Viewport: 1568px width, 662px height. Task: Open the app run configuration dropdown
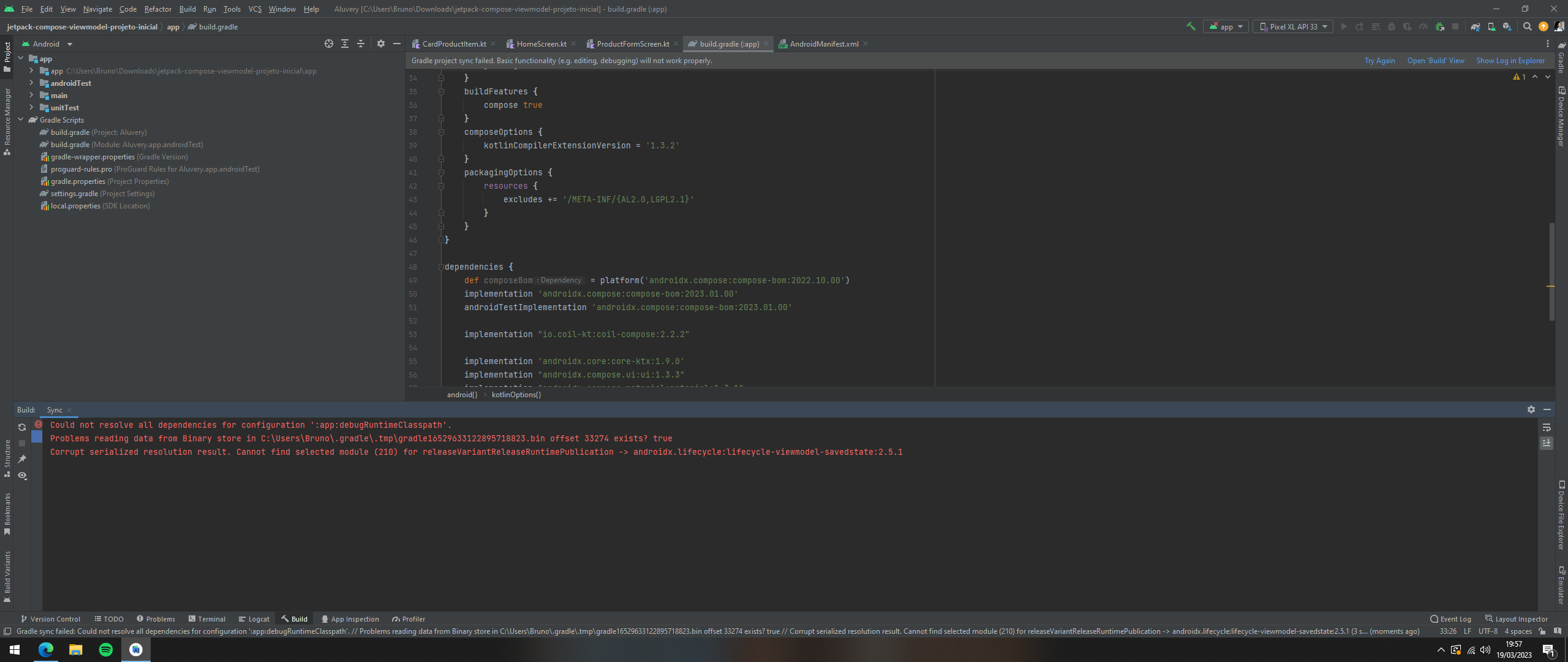click(1226, 26)
